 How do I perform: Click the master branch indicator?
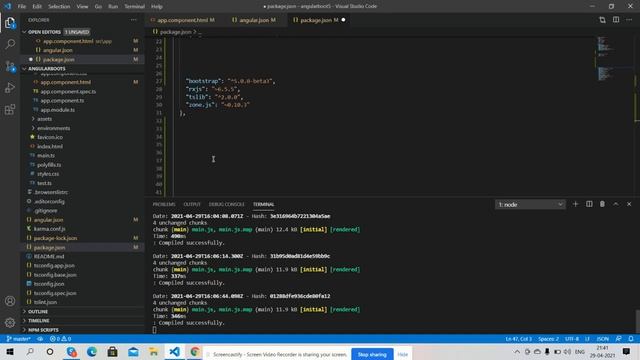(18, 339)
